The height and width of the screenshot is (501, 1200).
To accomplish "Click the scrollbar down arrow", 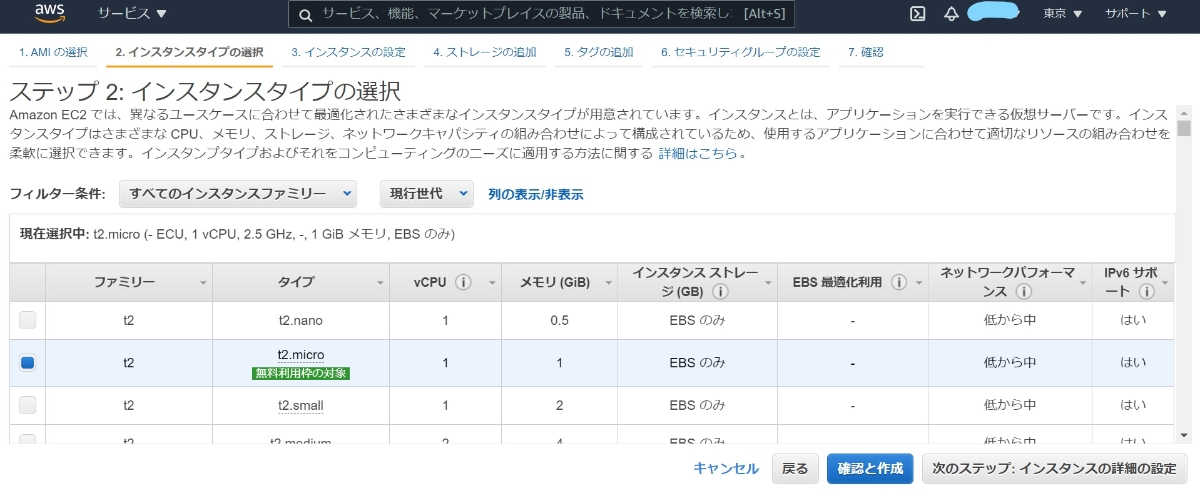I will 1184,436.
